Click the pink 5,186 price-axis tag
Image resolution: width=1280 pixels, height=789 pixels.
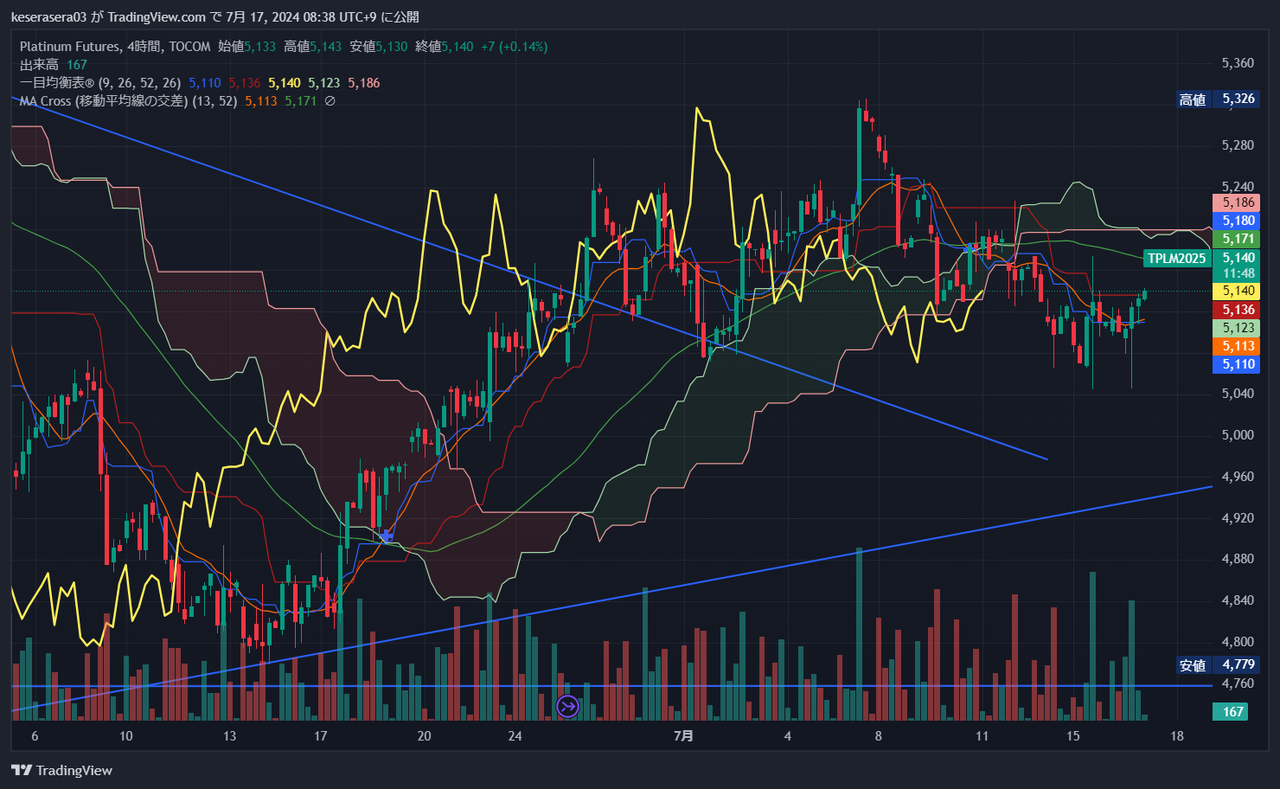coord(1238,203)
